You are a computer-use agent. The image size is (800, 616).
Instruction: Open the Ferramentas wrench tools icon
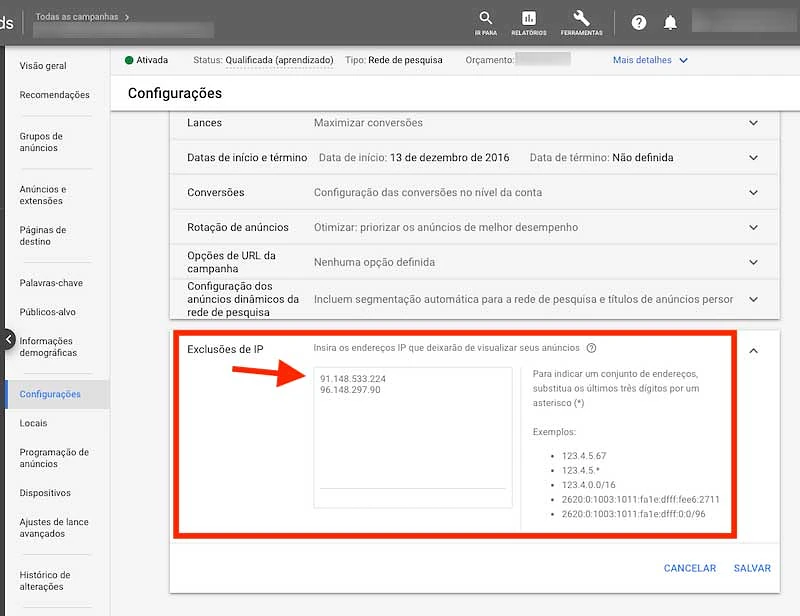(x=582, y=22)
